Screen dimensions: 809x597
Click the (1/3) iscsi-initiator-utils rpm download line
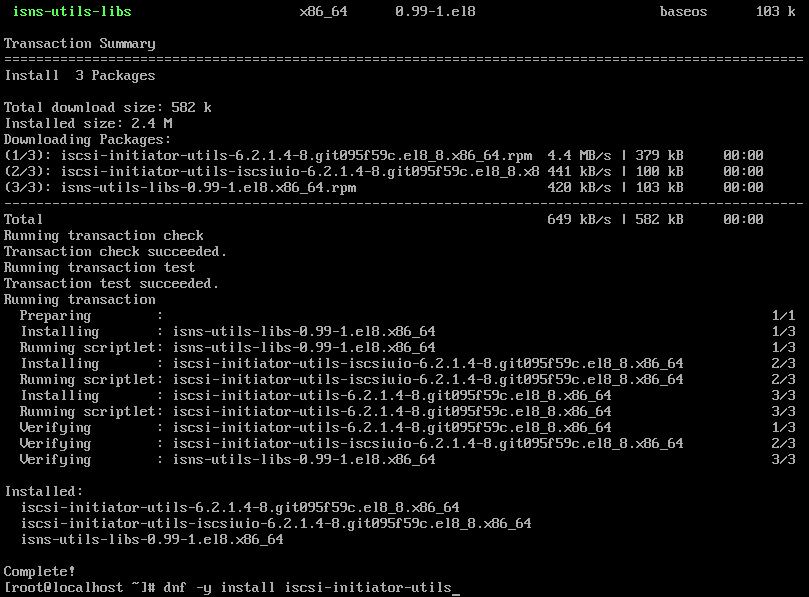coord(383,155)
